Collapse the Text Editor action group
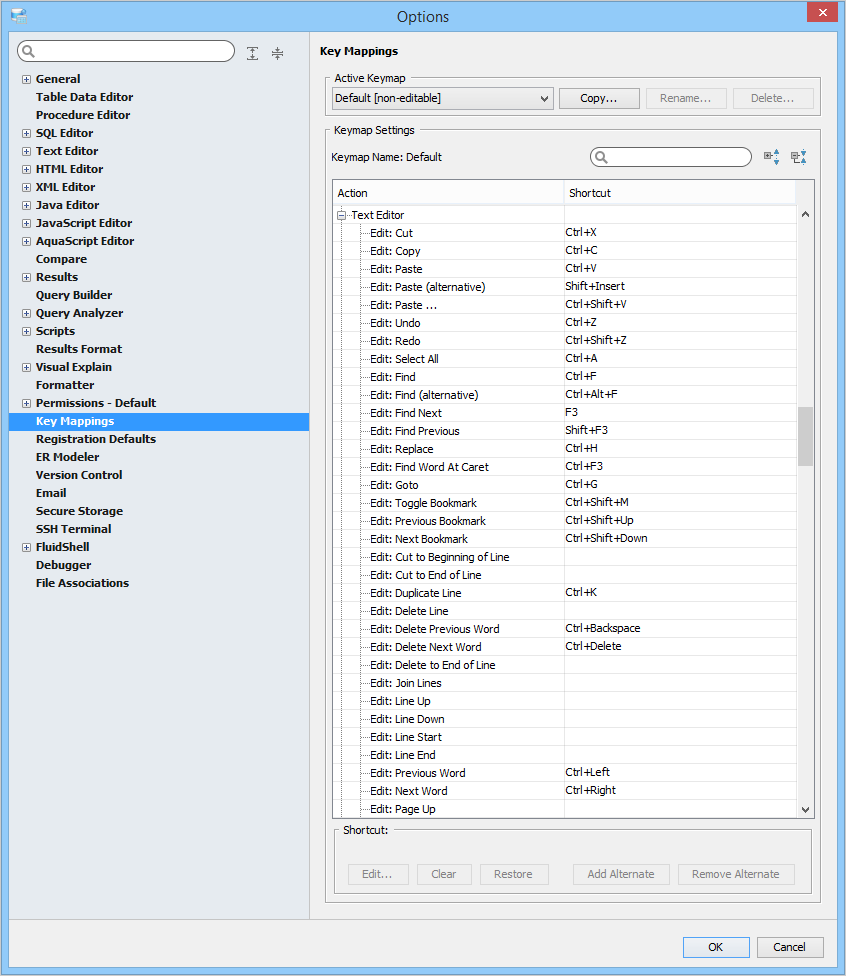846x976 pixels. click(x=341, y=215)
